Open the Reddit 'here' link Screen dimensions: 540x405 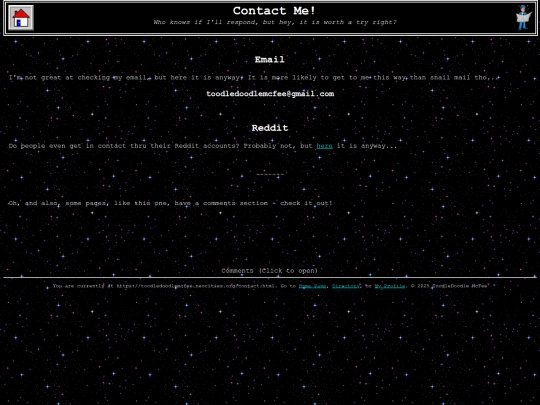(x=324, y=146)
